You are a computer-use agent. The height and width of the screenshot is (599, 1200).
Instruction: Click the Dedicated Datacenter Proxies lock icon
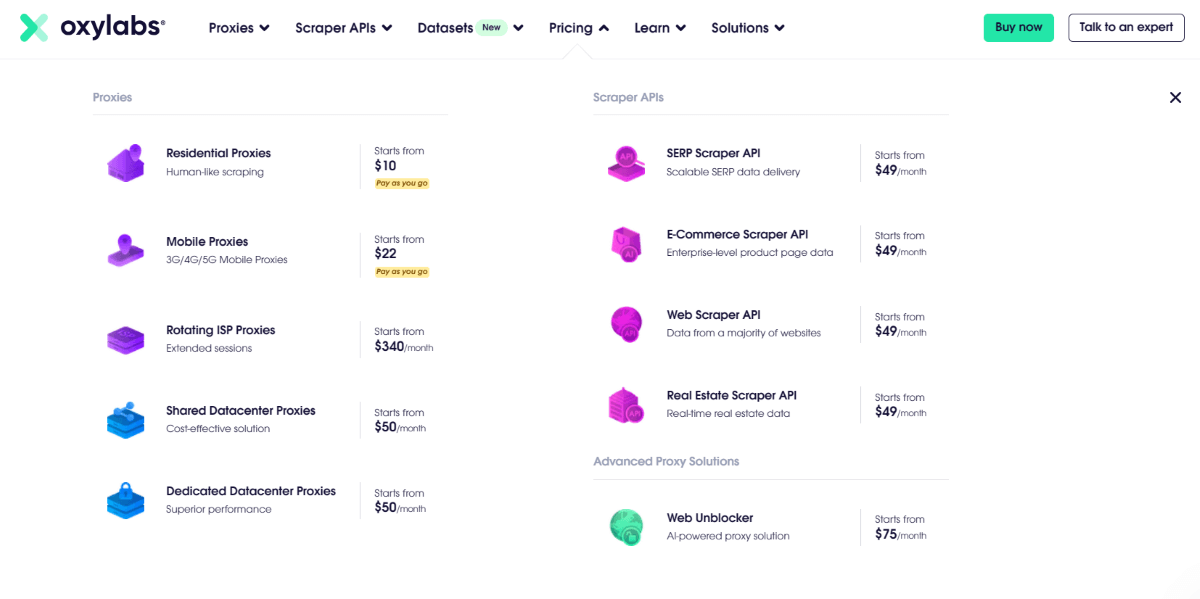[x=126, y=500]
